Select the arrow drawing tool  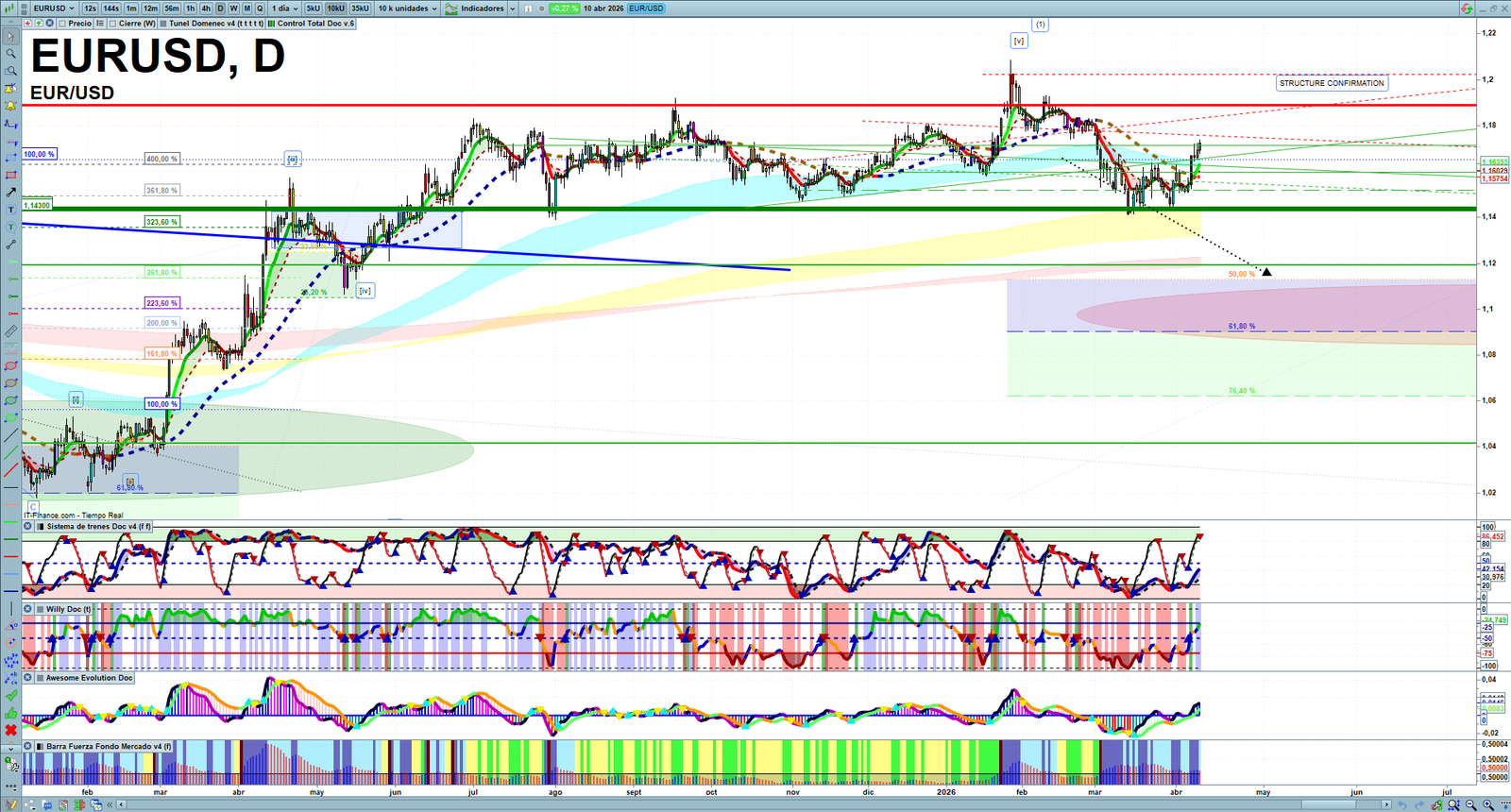click(10, 193)
